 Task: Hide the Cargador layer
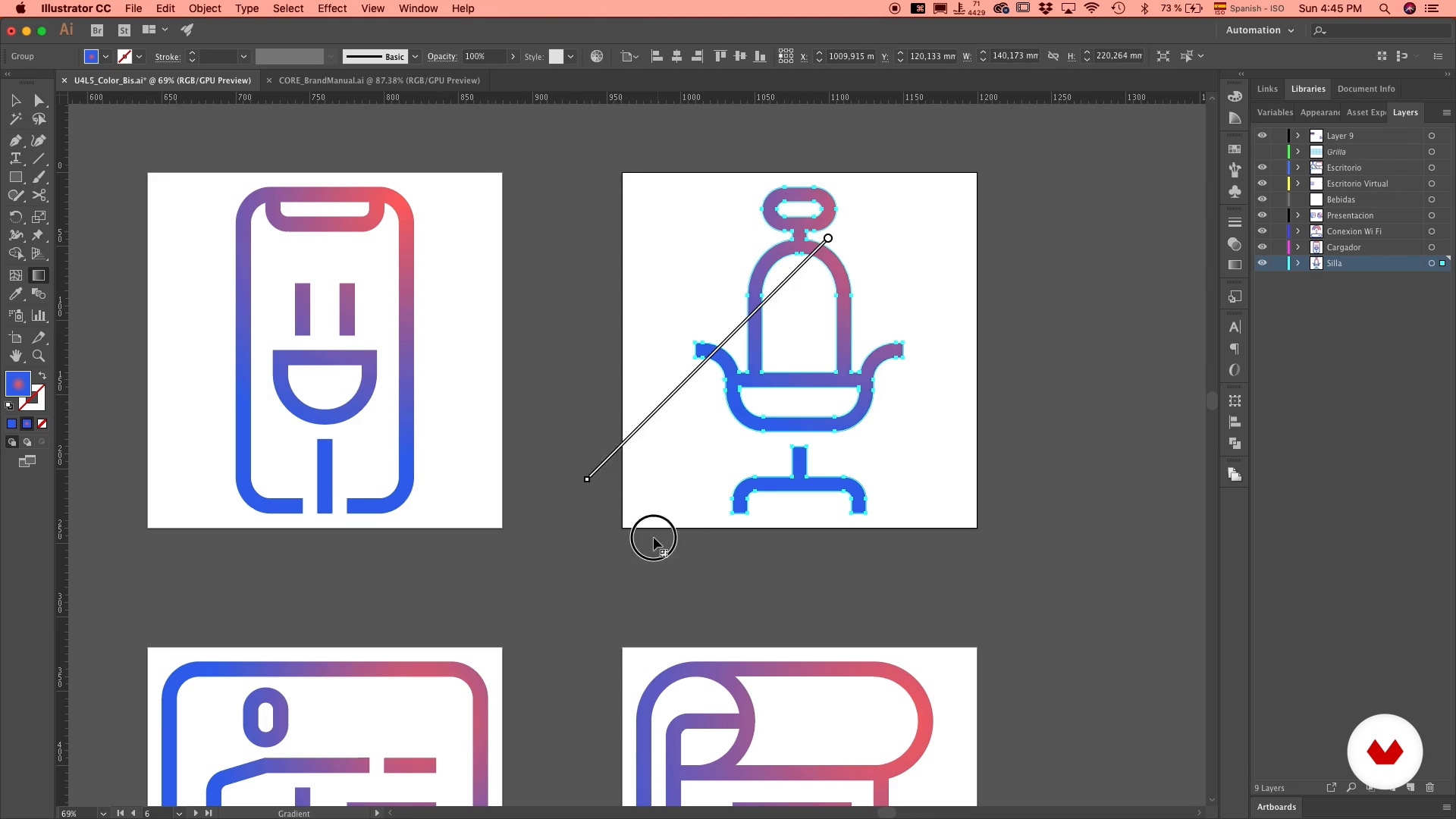coord(1262,247)
